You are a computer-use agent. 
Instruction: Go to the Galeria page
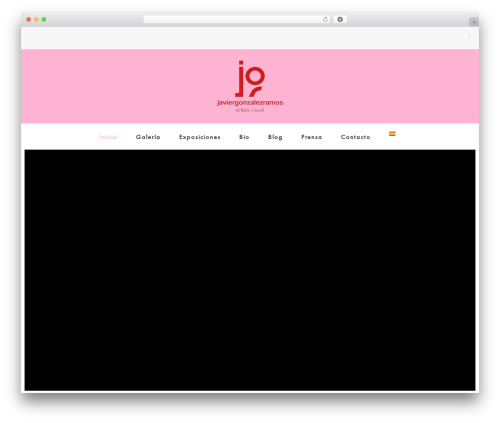pos(148,137)
